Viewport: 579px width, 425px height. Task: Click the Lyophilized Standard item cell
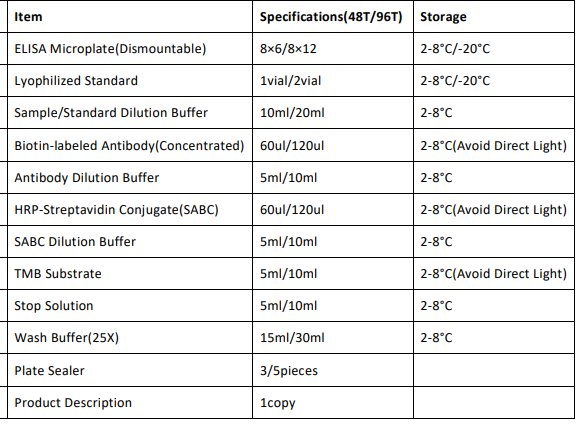(x=130, y=81)
